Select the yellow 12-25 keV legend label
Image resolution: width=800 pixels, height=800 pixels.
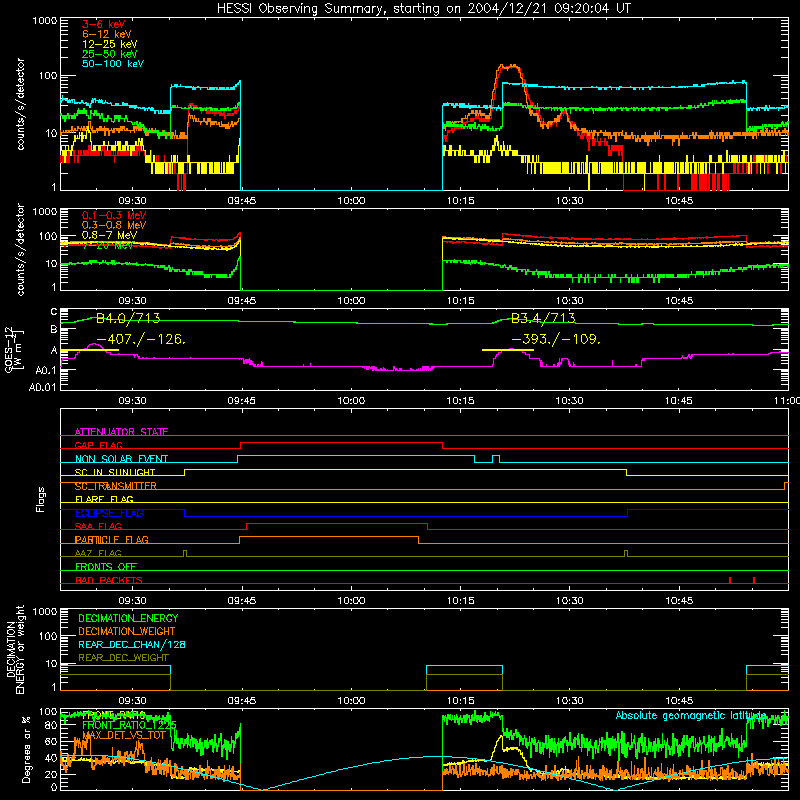point(110,44)
